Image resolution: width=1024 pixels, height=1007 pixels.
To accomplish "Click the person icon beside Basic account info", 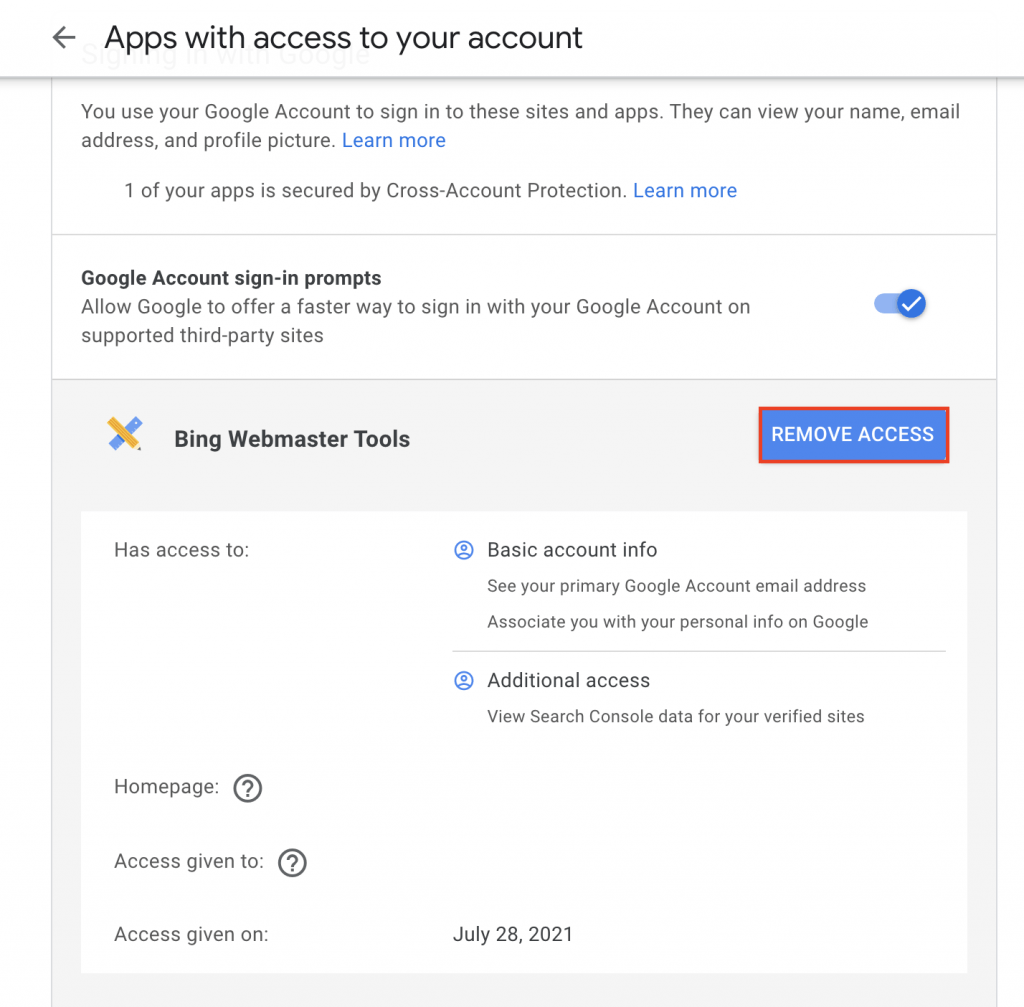I will pyautogui.click(x=463, y=550).
